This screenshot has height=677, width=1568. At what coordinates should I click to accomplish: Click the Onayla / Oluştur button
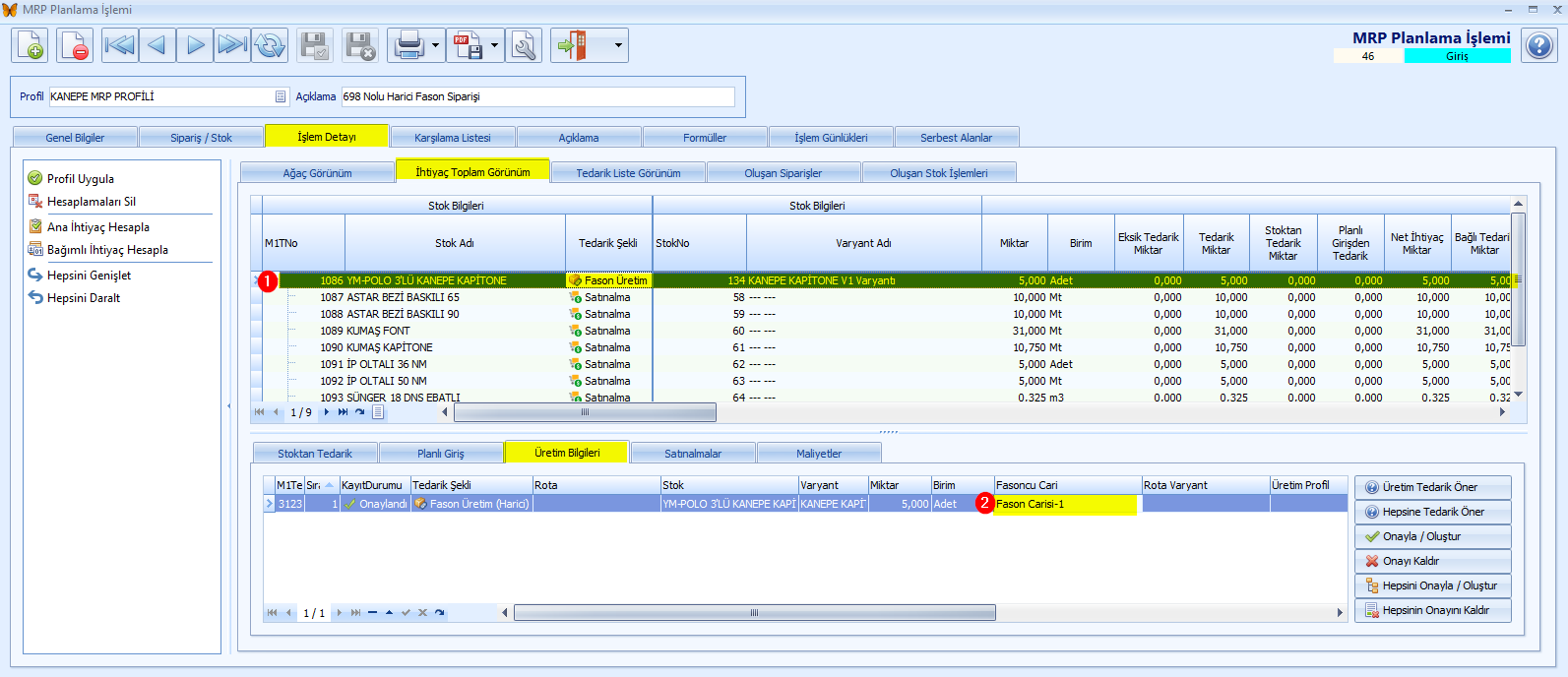(x=1432, y=536)
